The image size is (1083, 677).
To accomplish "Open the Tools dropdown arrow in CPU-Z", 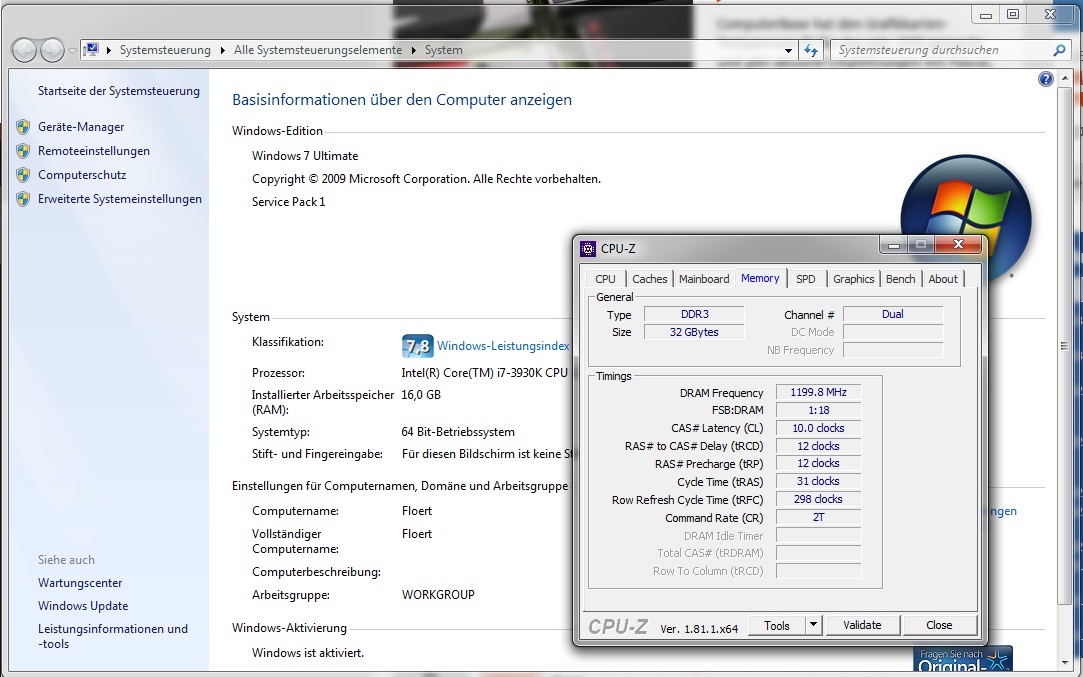I will pyautogui.click(x=813, y=625).
